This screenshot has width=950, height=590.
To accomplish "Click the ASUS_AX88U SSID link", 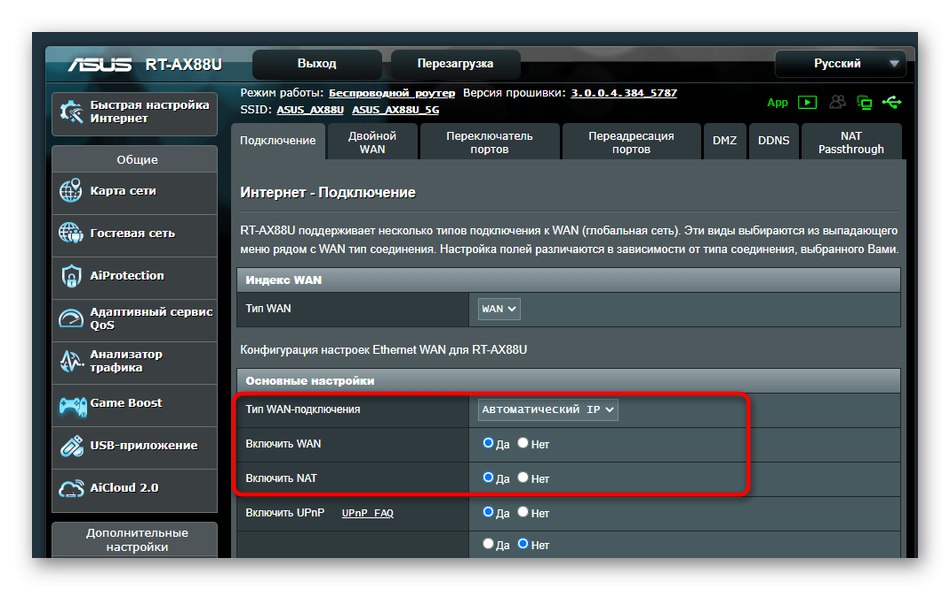I will coord(310,110).
